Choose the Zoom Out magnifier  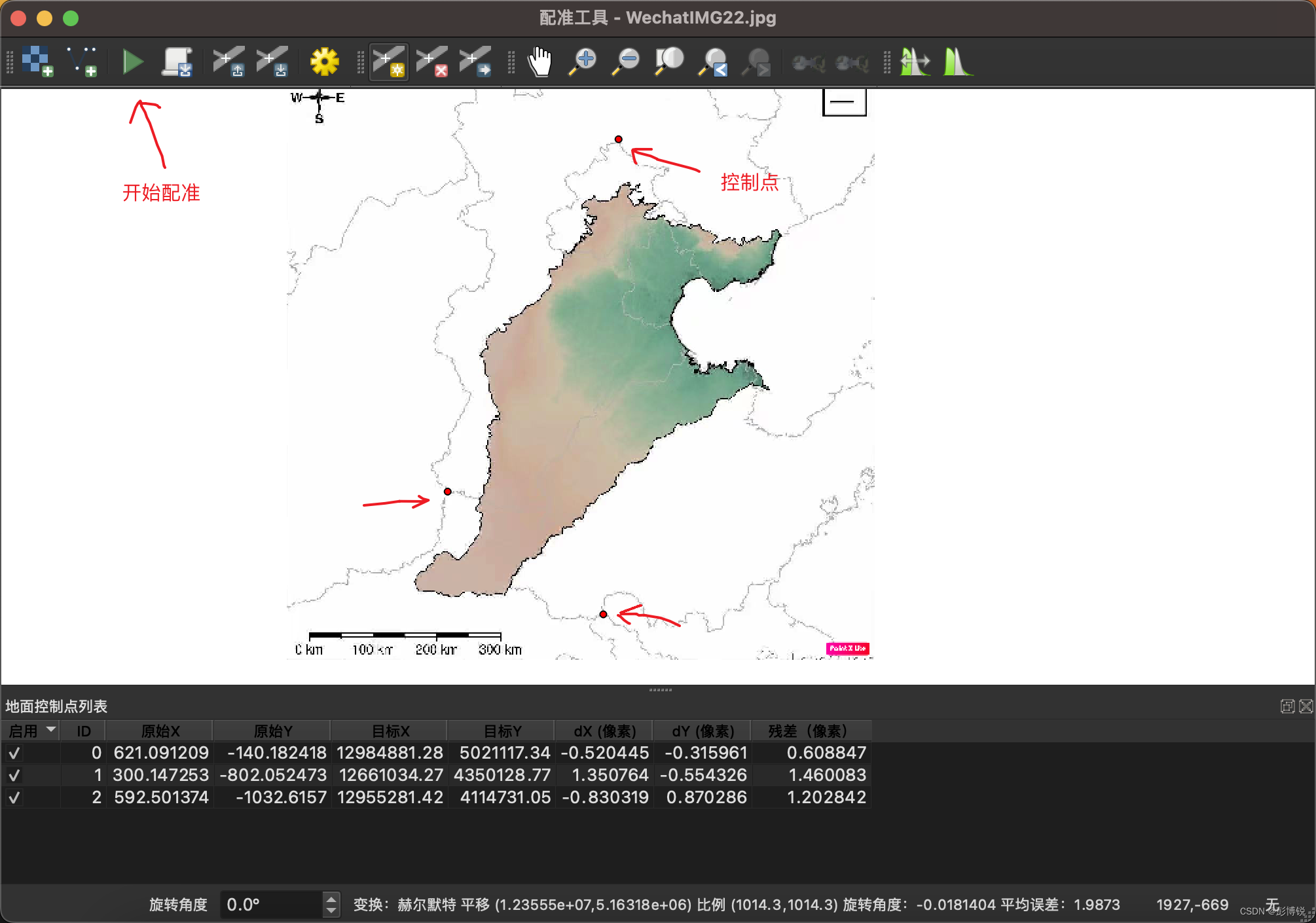pyautogui.click(x=625, y=62)
